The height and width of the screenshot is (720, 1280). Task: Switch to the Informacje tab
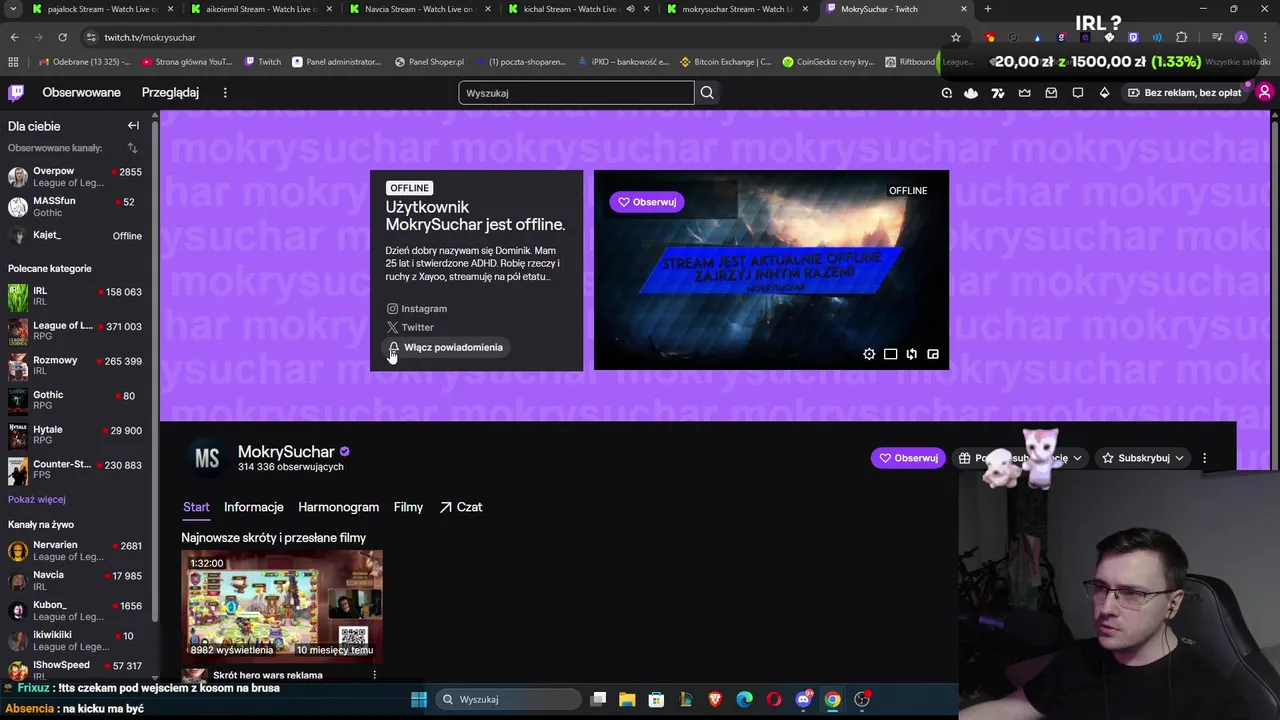(x=254, y=507)
